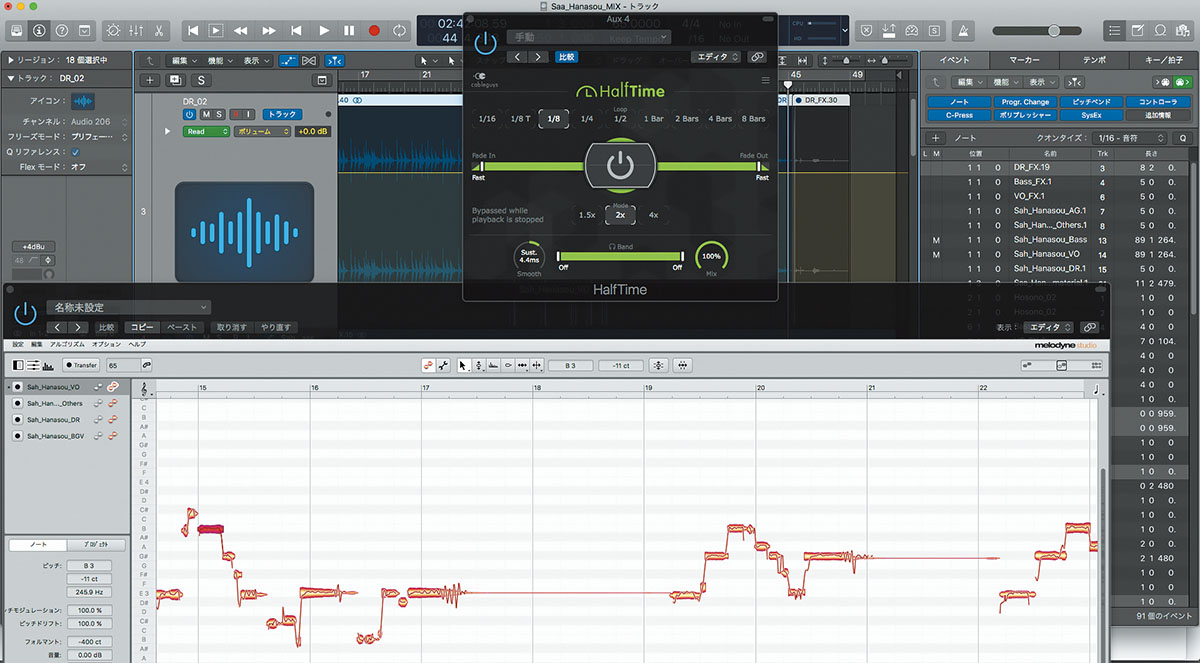Start playback with the Play button
Viewport: 1200px width, 663px height.
[x=323, y=31]
